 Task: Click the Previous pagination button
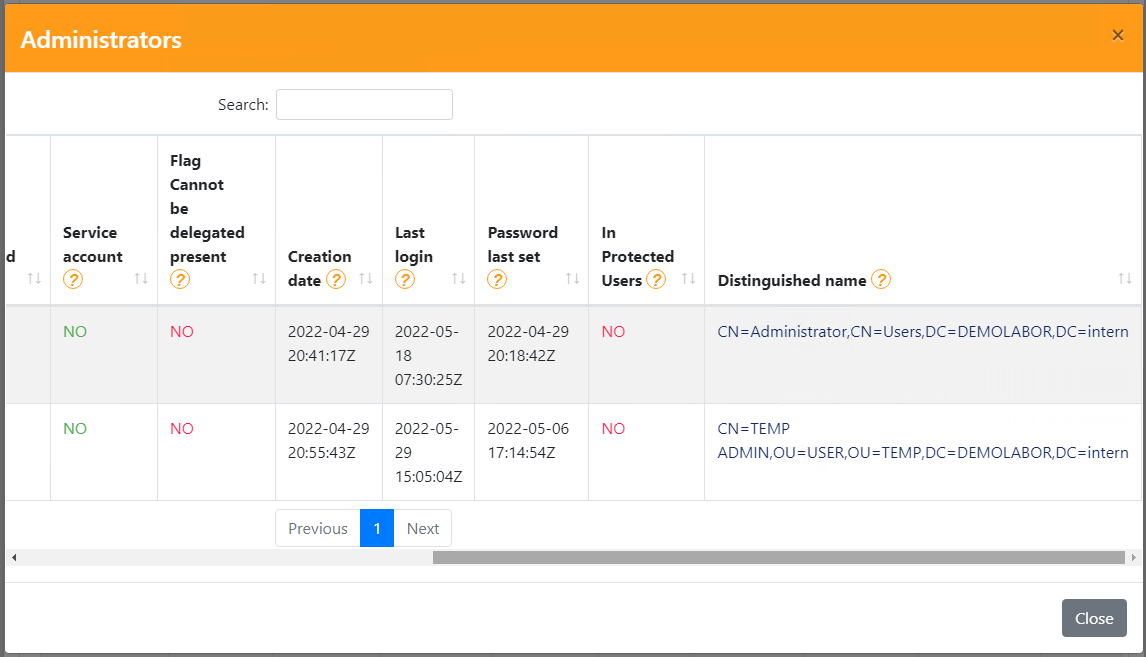click(318, 529)
